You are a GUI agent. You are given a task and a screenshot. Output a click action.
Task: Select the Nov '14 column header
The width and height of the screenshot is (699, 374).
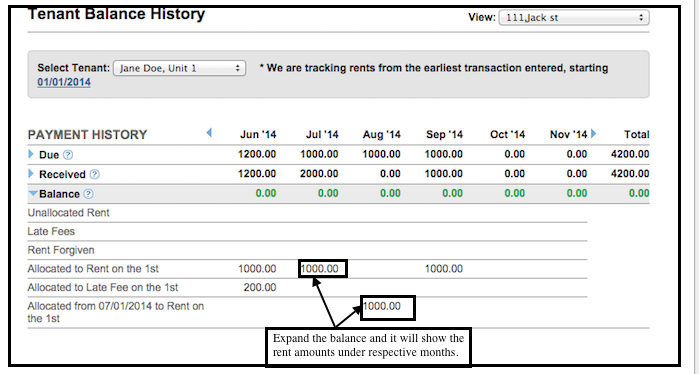[x=568, y=135]
